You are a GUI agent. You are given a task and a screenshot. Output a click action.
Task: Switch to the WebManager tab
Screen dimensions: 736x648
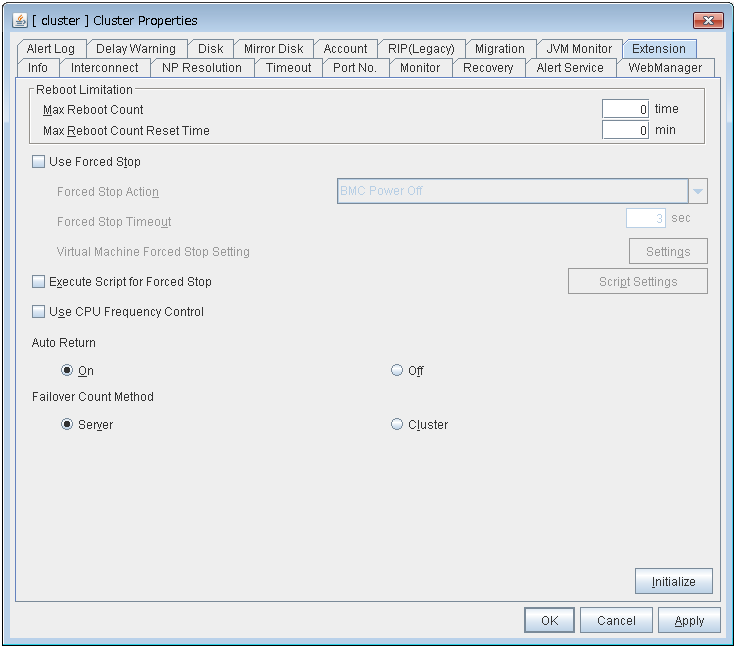[x=665, y=68]
